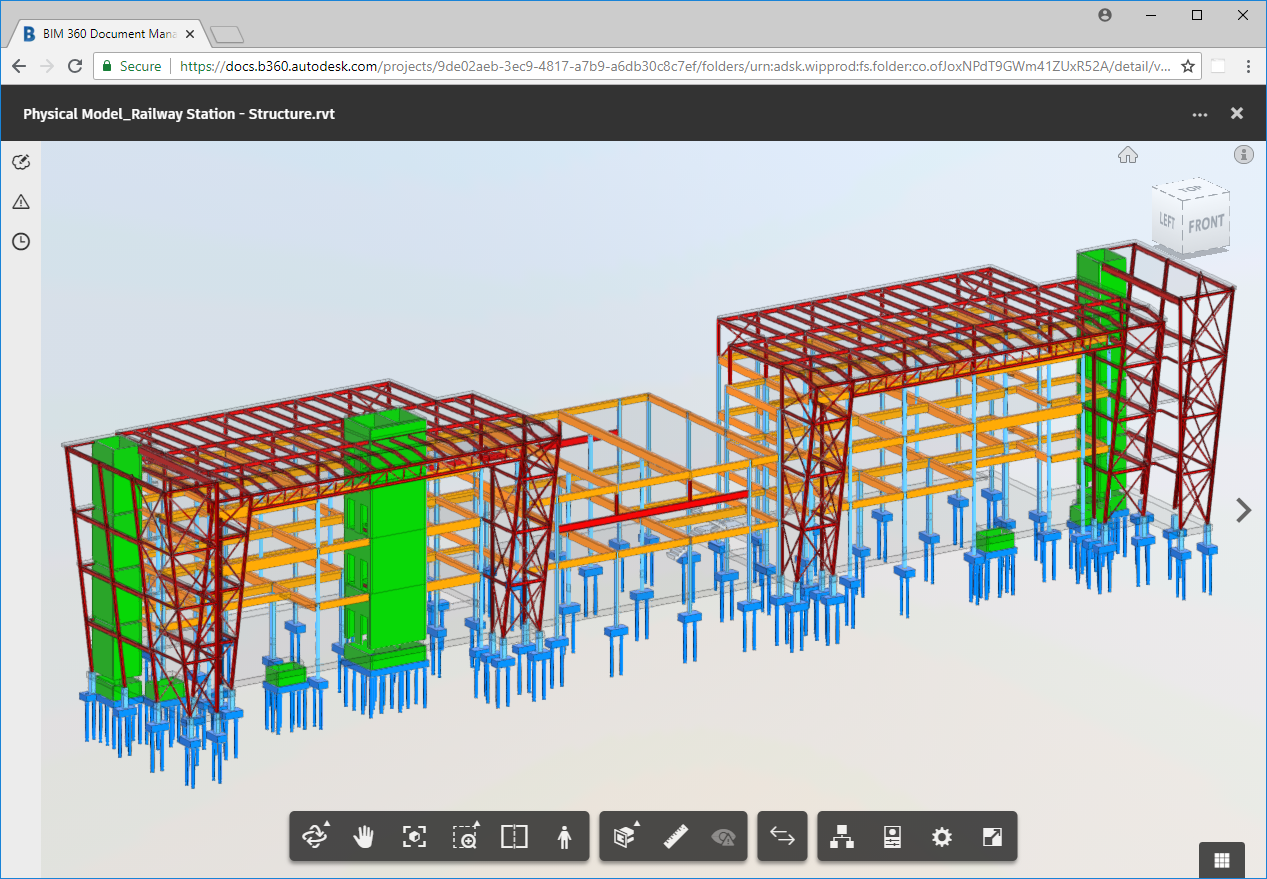Open the Issues warning triangle panel
This screenshot has height=879, width=1267.
[x=21, y=202]
